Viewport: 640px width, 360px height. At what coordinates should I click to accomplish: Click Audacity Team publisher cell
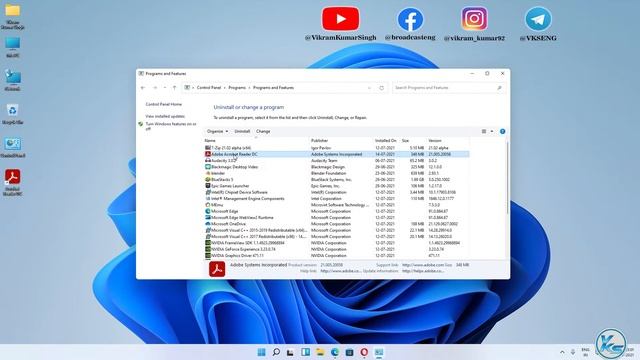click(x=324, y=160)
